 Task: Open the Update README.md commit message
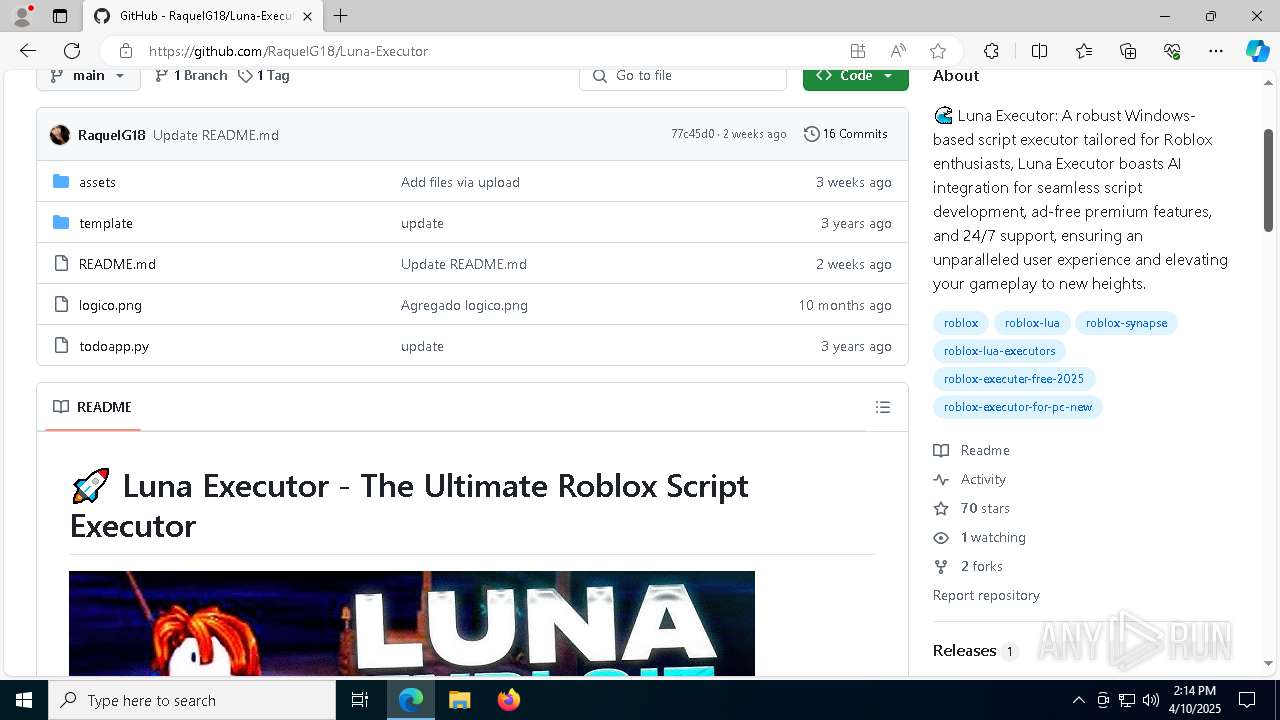[216, 135]
